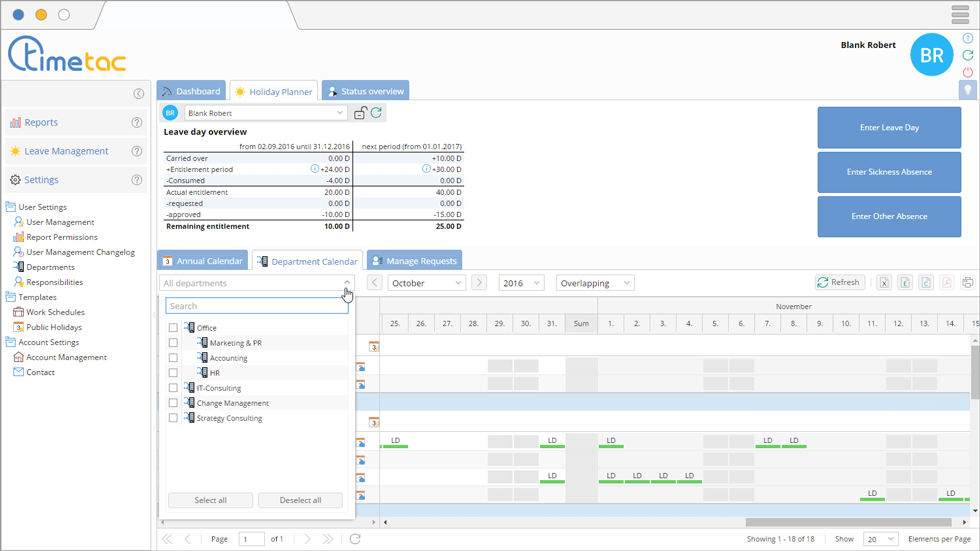
Task: Tick the IT-Consulting checkbox
Action: coord(173,388)
